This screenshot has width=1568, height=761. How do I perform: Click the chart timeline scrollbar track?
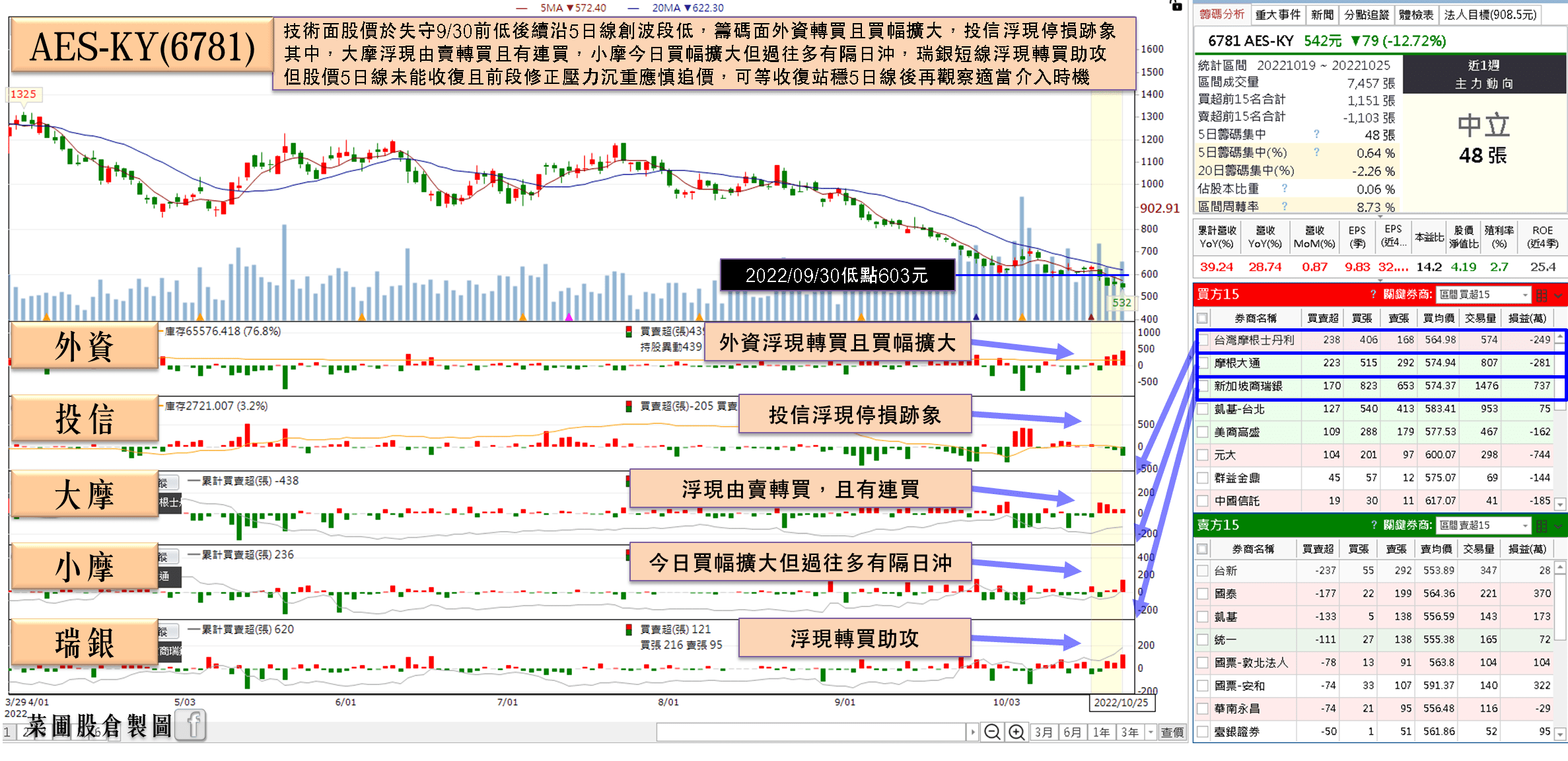811,732
